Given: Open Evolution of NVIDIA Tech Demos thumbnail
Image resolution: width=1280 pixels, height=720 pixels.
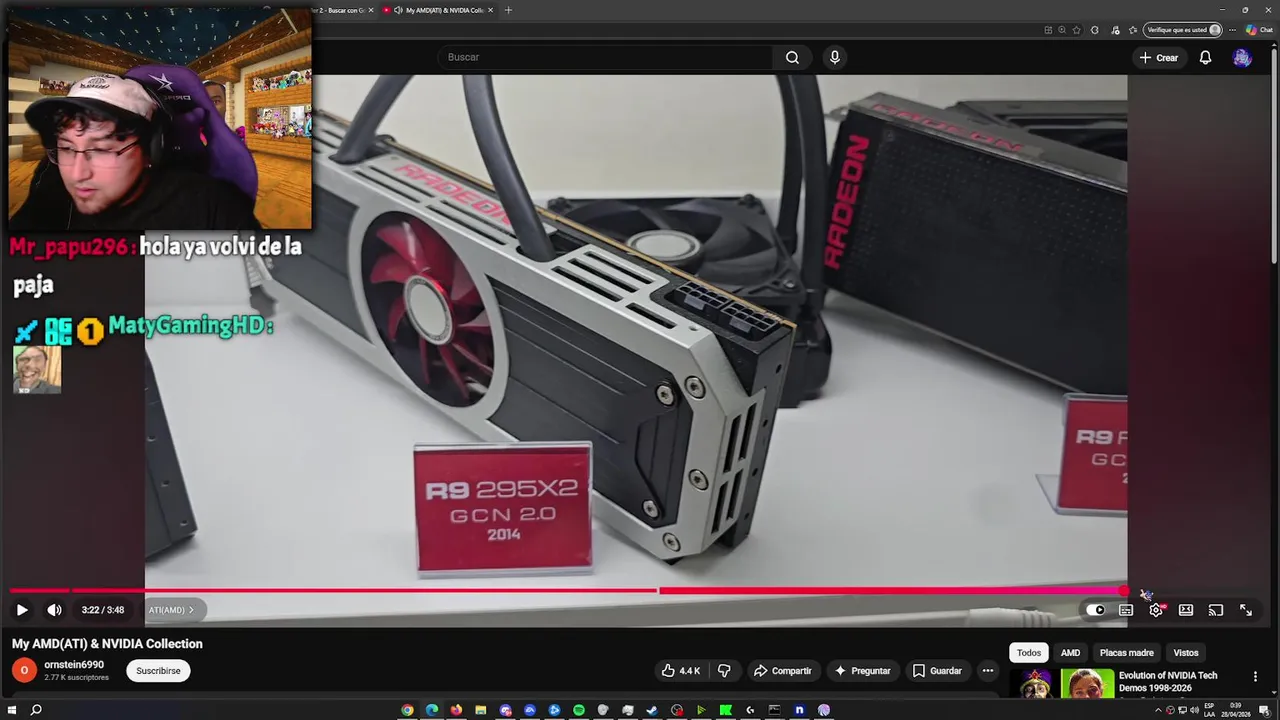Looking at the screenshot, I should coord(1061,683).
